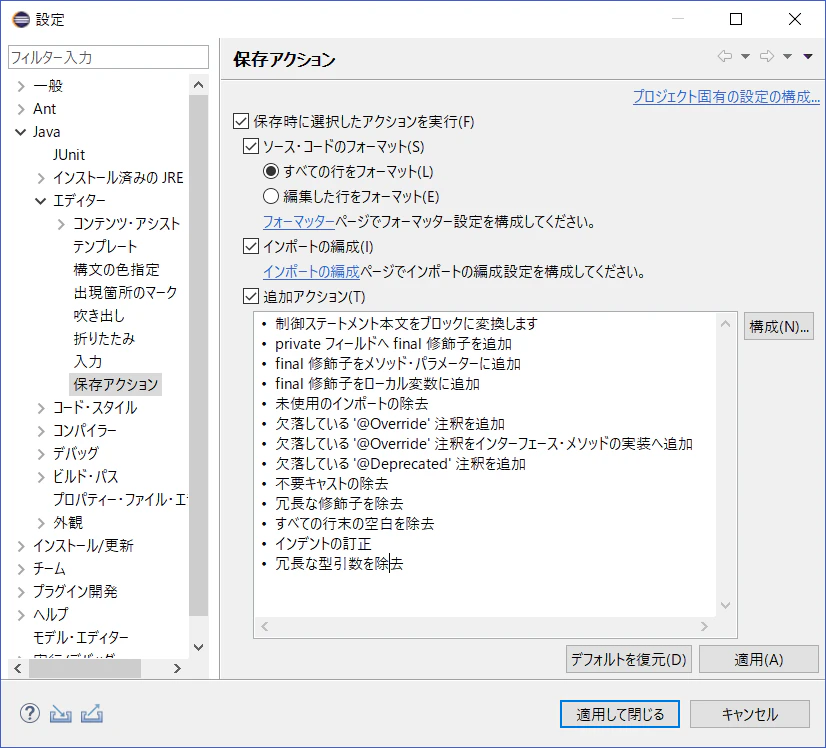Screen dimensions: 826x748
Task: Click the tree vertical scrollbar thumb
Action: (x=199, y=356)
